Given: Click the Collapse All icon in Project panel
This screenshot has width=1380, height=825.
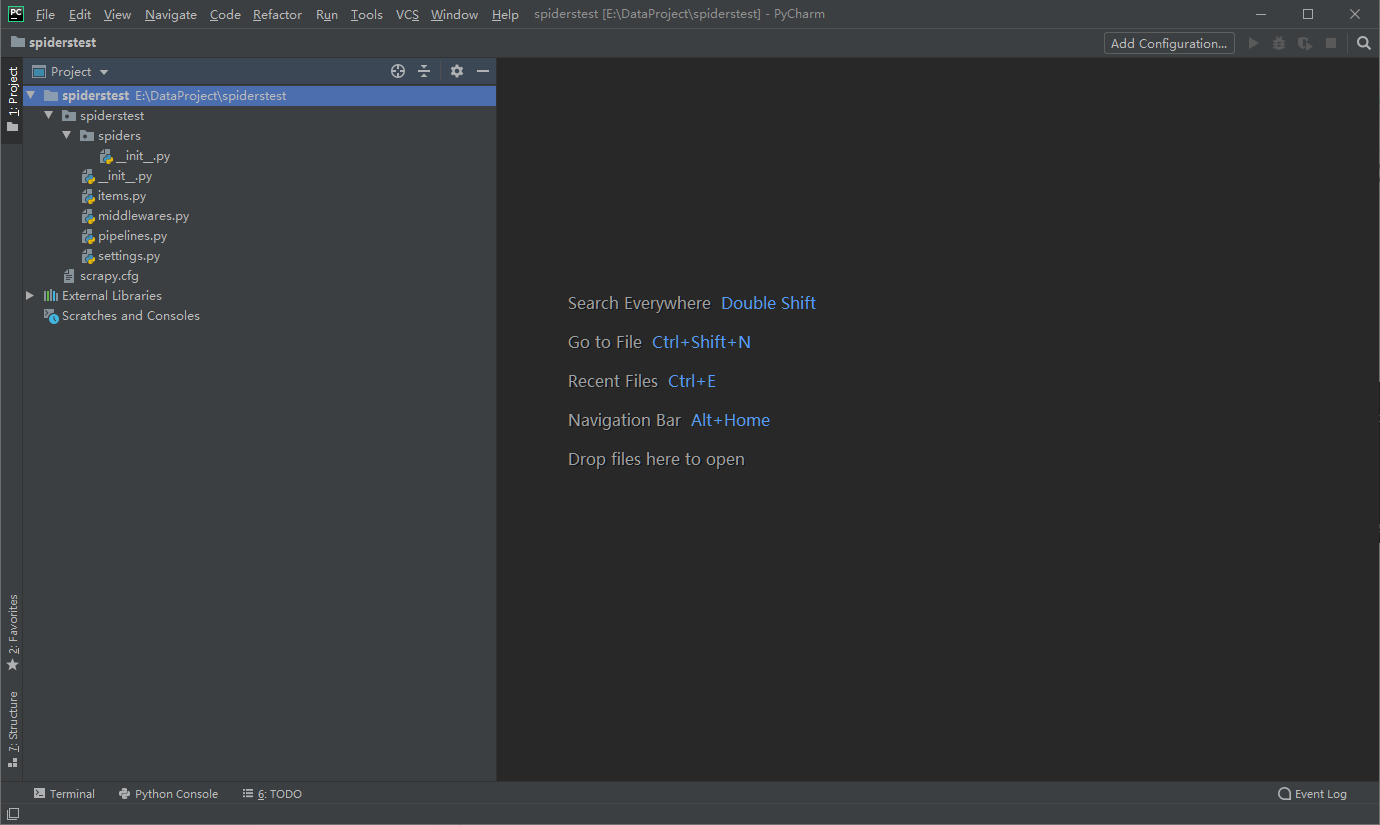Looking at the screenshot, I should pos(424,71).
